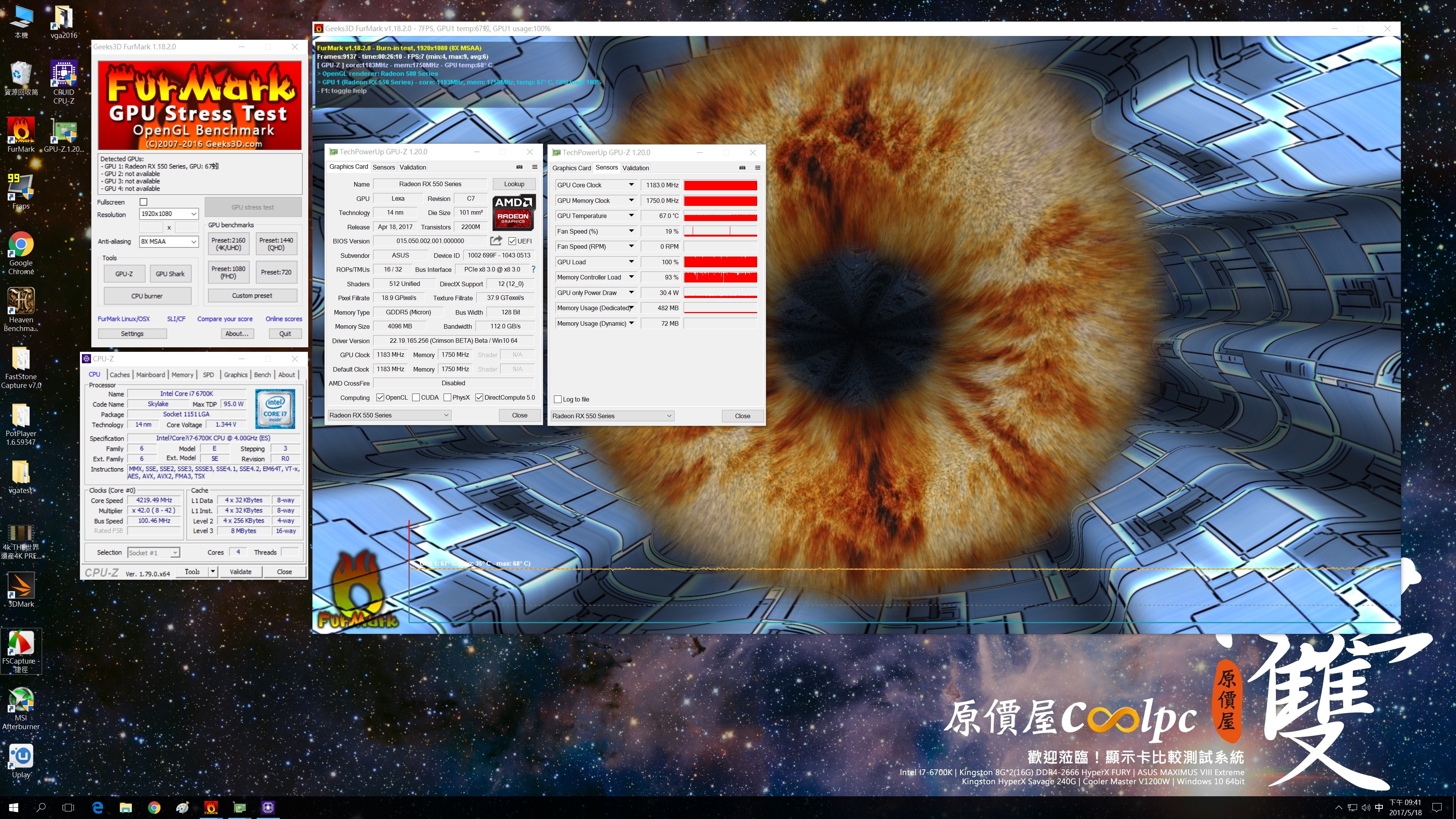Open hamburger menu in GPU-Z Sensors window

[758, 167]
